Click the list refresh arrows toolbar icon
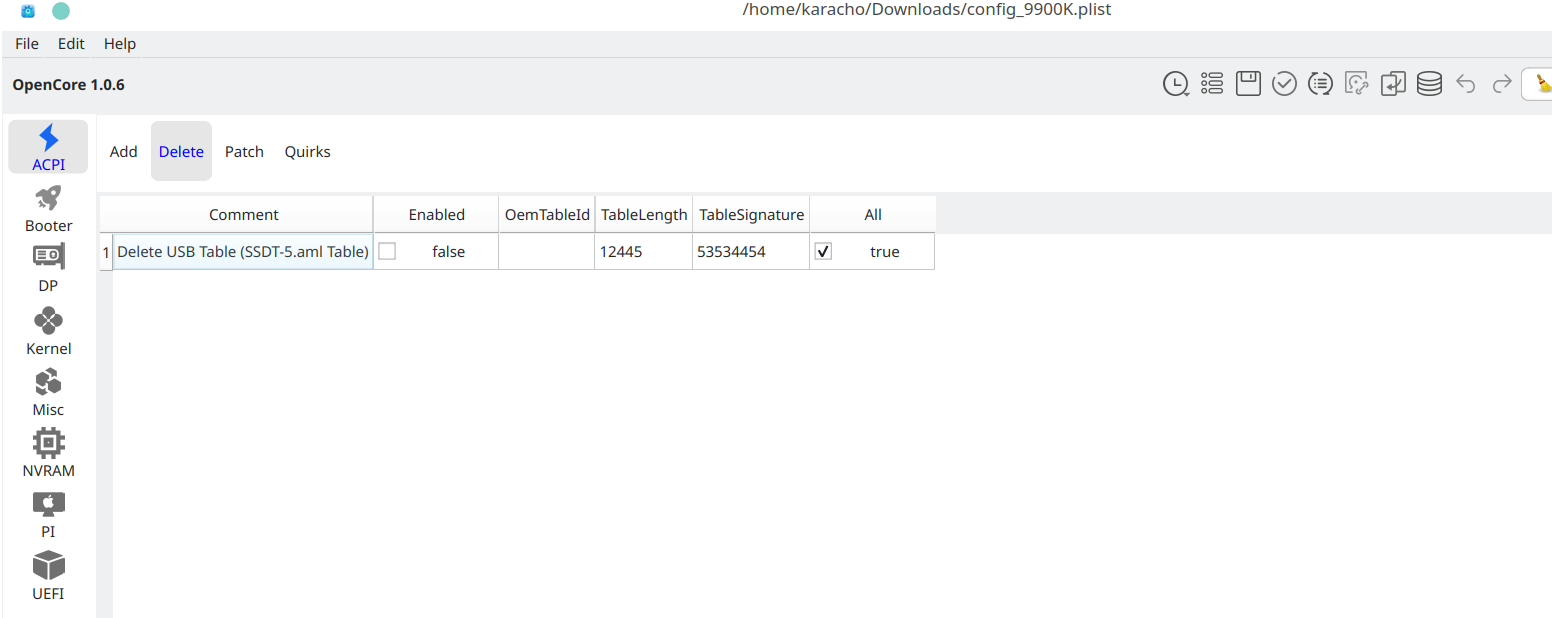 point(1321,84)
